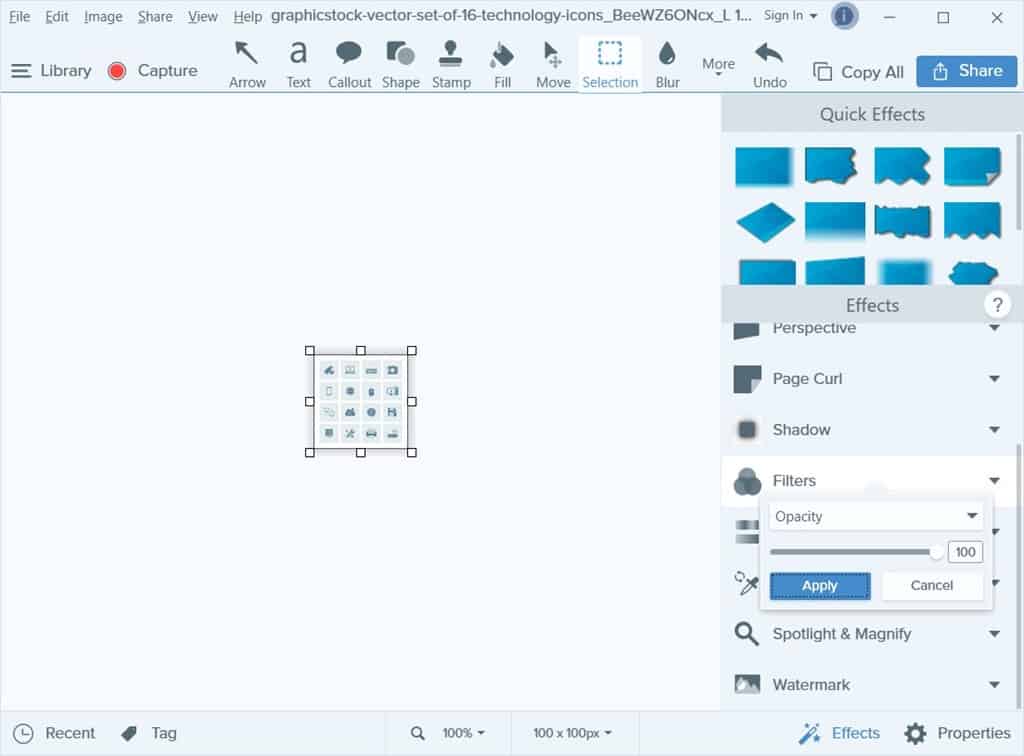Viewport: 1024px width, 756px height.
Task: Click the blue Share button
Action: (967, 71)
